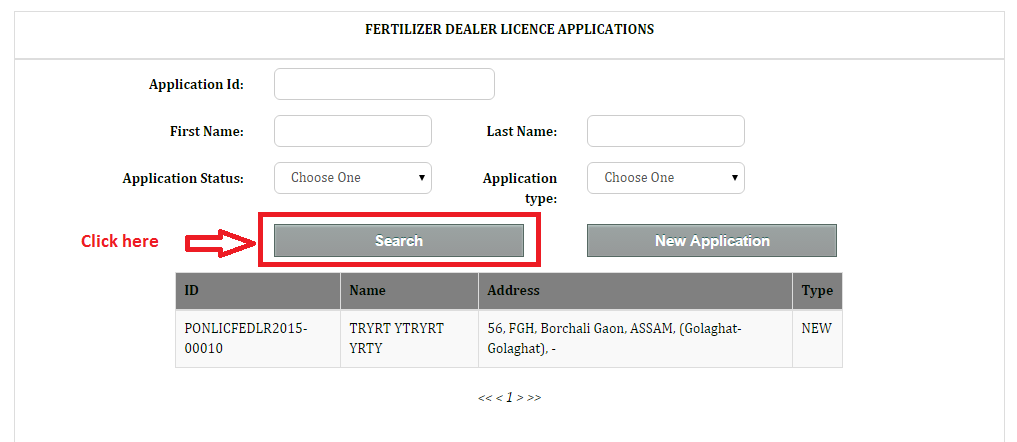
Task: Click the New Application button
Action: pos(711,241)
